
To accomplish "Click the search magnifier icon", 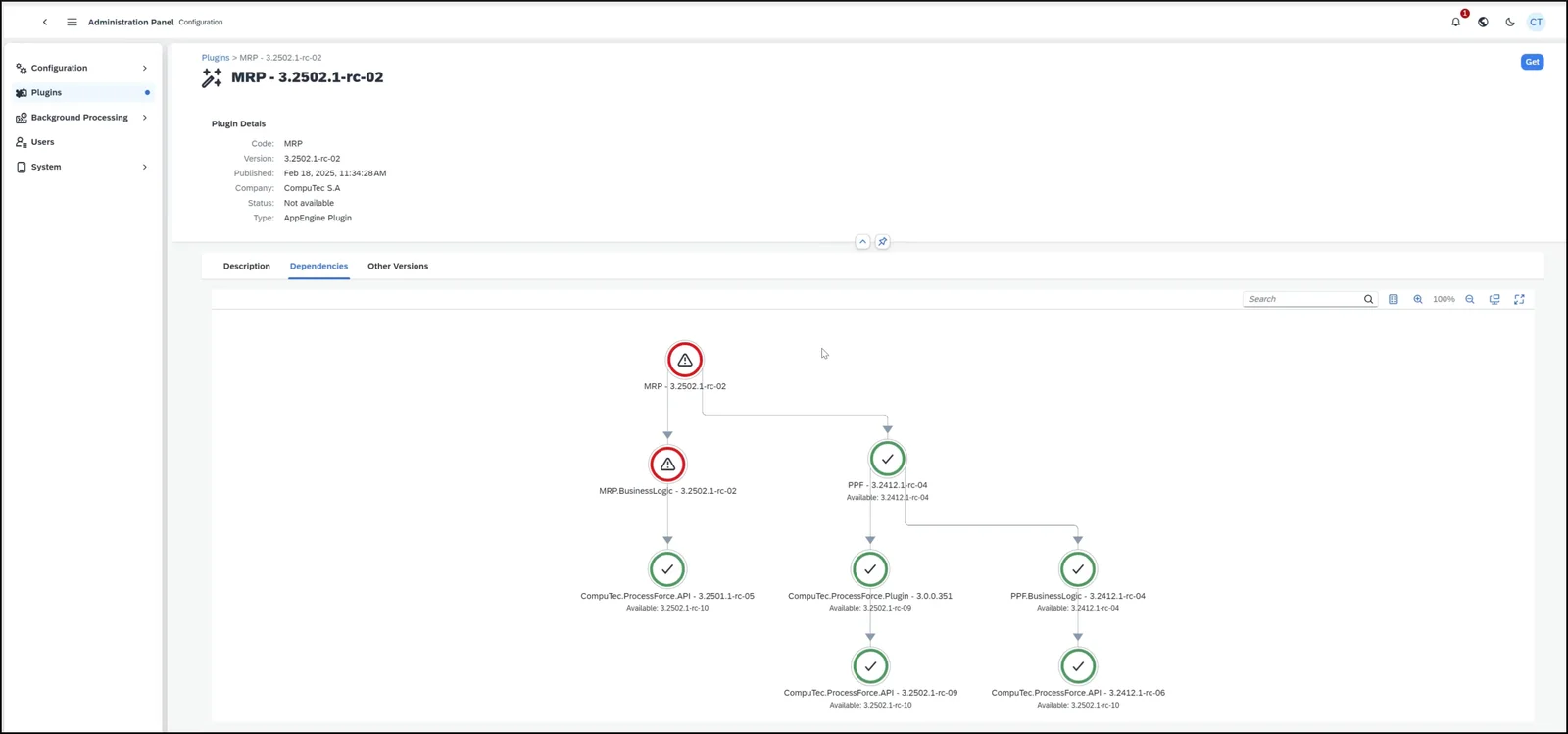I will coord(1369,299).
